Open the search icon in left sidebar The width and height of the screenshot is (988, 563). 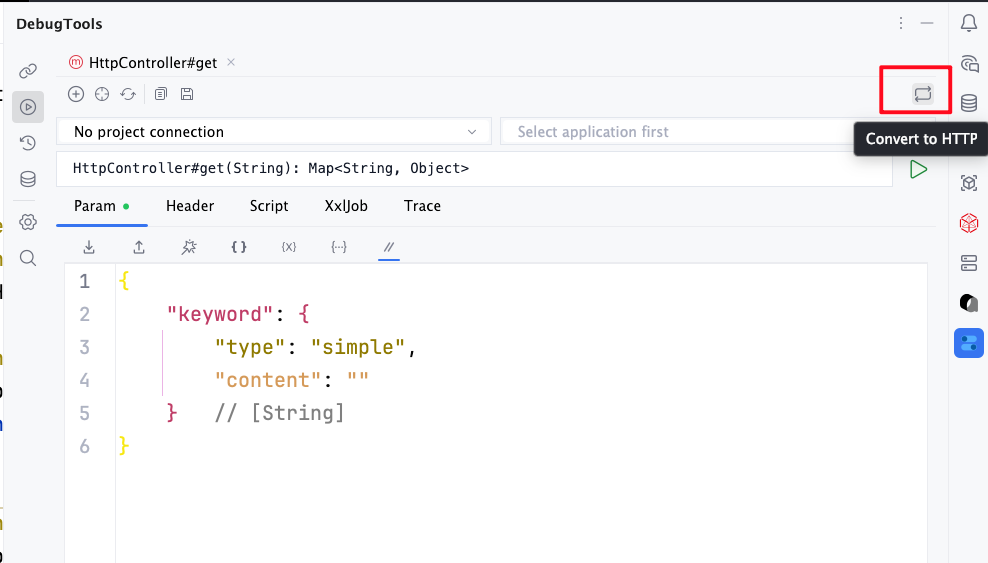point(28,258)
